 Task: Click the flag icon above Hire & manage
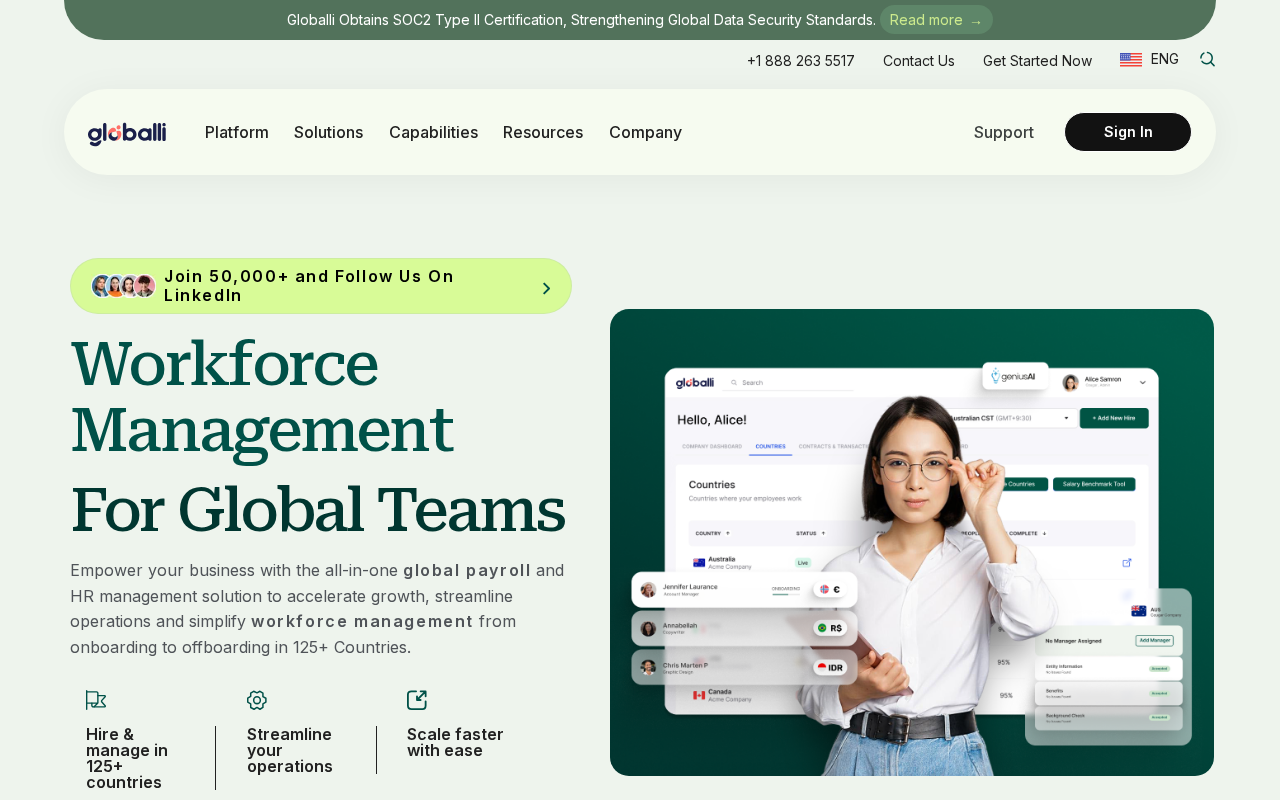(x=96, y=700)
